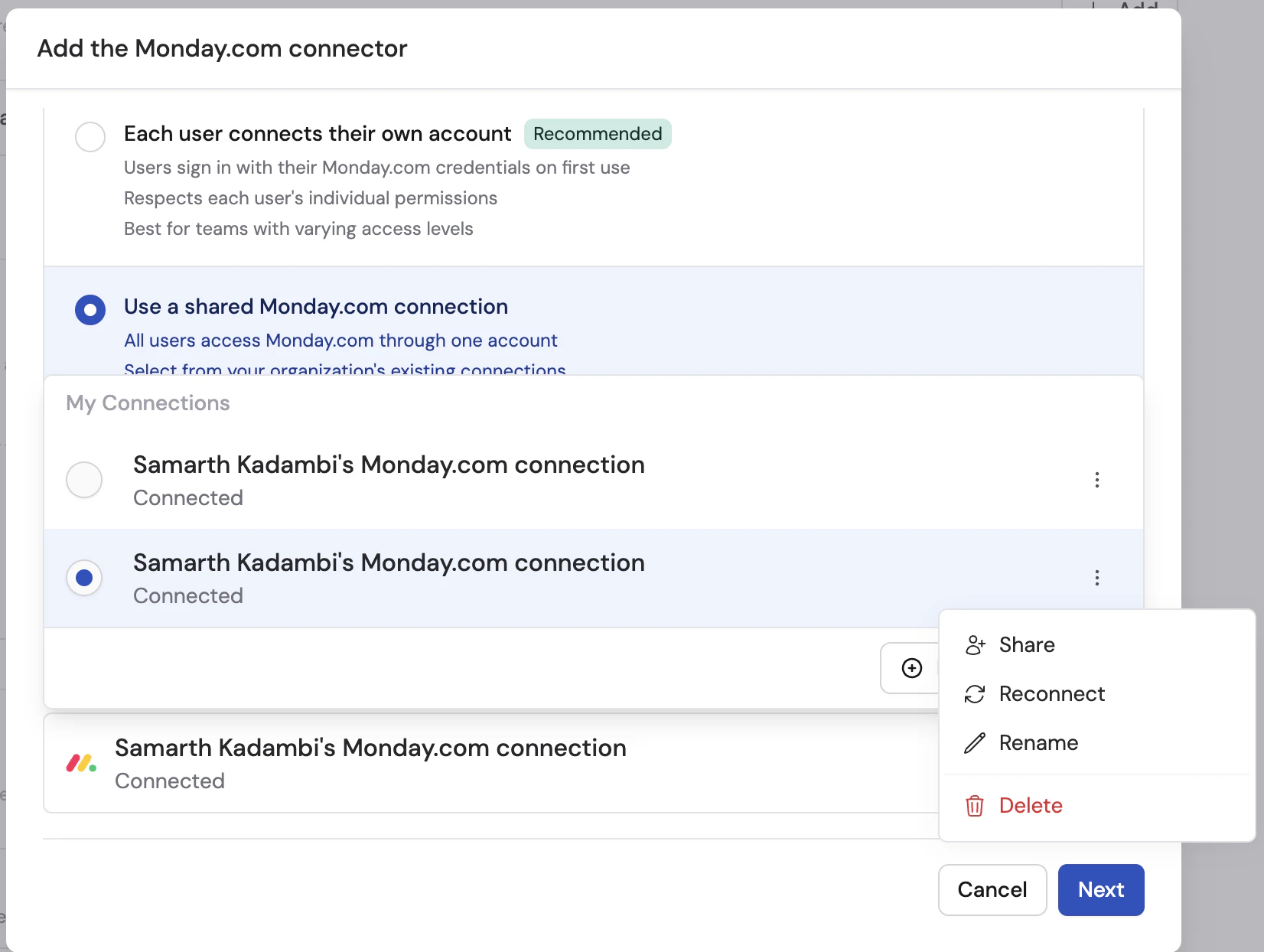The width and height of the screenshot is (1264, 952).
Task: Click the Reconnect refresh icon
Action: click(973, 694)
